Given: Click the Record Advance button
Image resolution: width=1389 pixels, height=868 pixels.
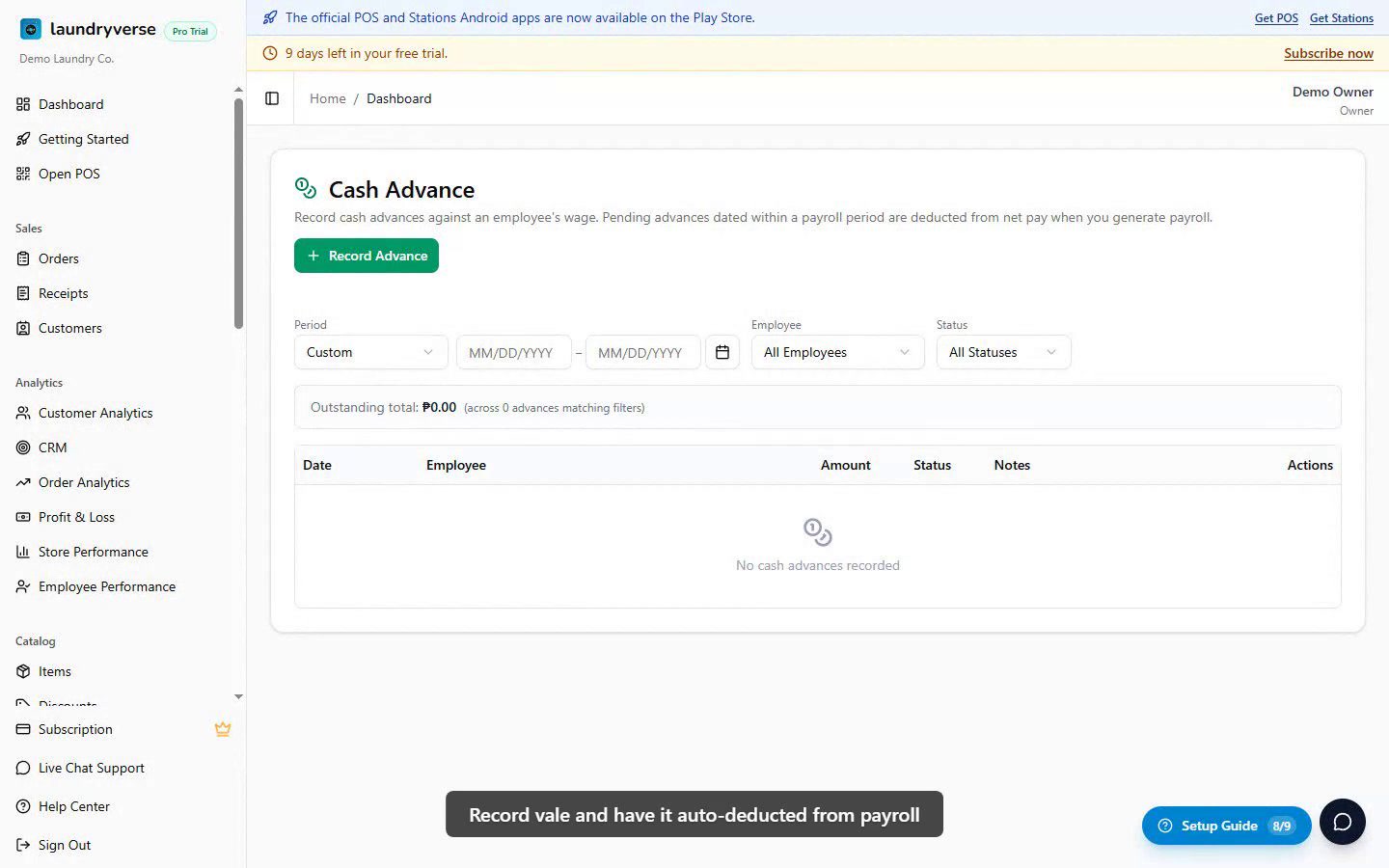Looking at the screenshot, I should pyautogui.click(x=367, y=256).
